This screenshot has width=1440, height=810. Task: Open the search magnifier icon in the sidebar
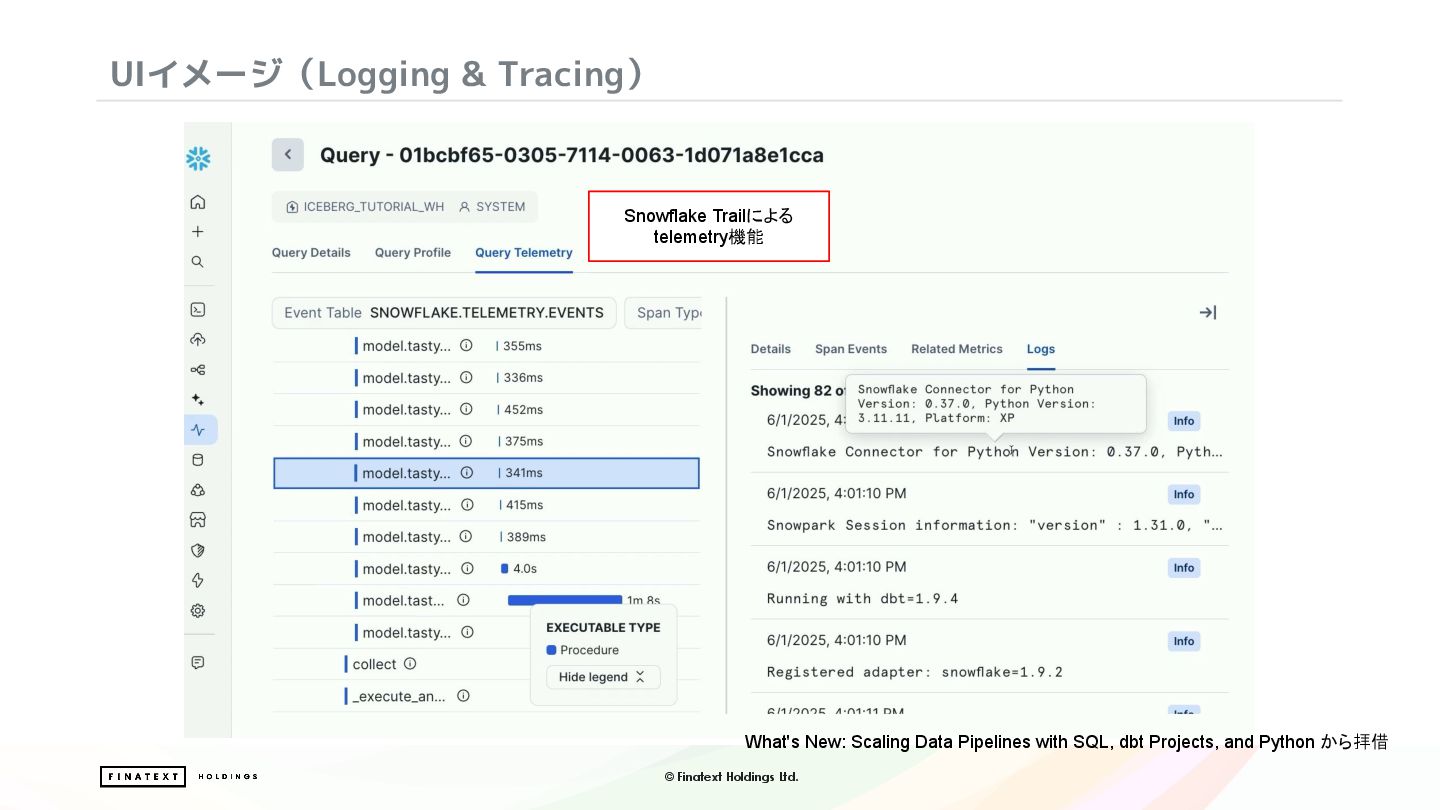(x=198, y=262)
